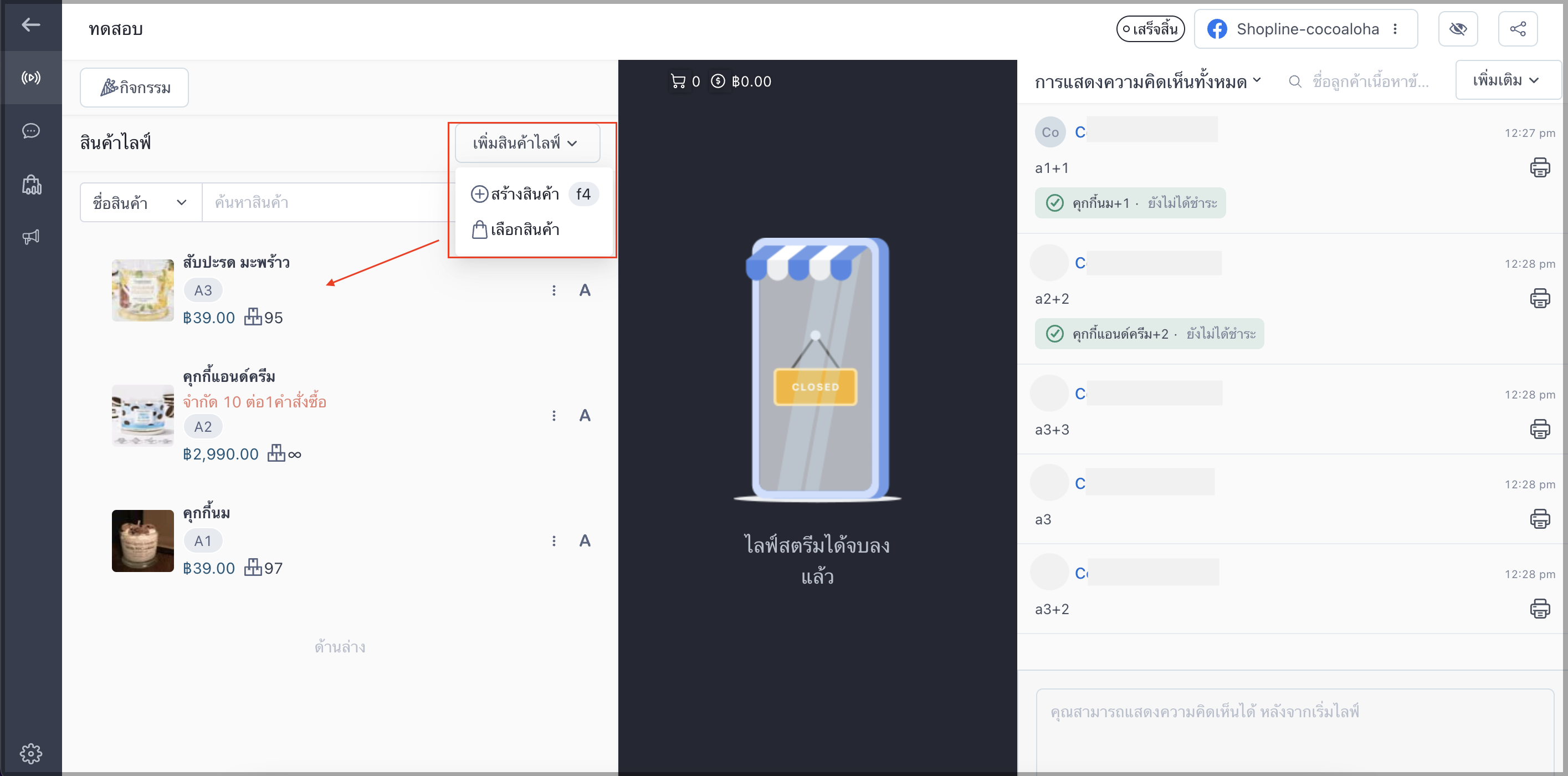The image size is (1568, 776).
Task: Expand the เพิ่มสินค้าไลฟ์ dropdown
Action: [527, 143]
